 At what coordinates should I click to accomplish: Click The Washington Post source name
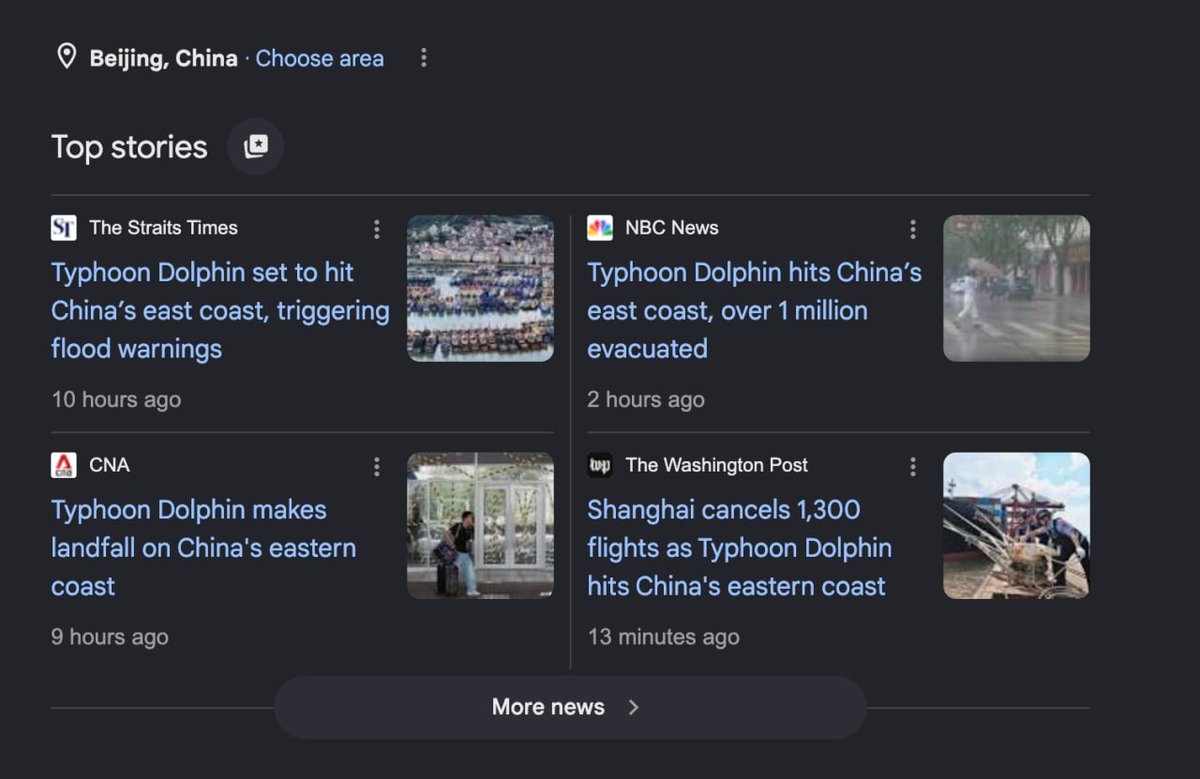(x=717, y=465)
